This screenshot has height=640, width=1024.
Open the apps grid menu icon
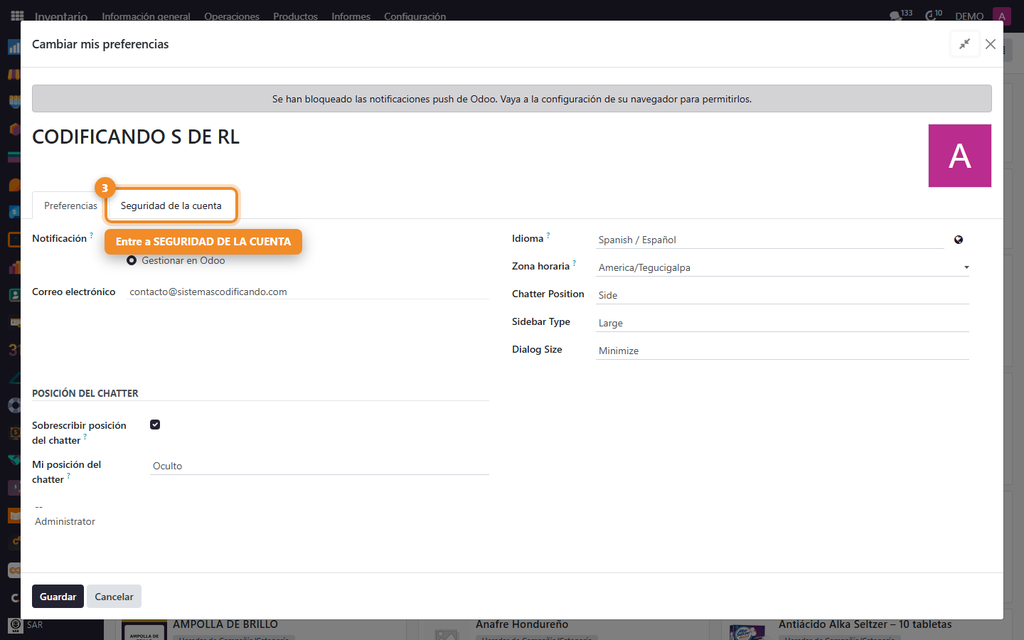pos(17,16)
